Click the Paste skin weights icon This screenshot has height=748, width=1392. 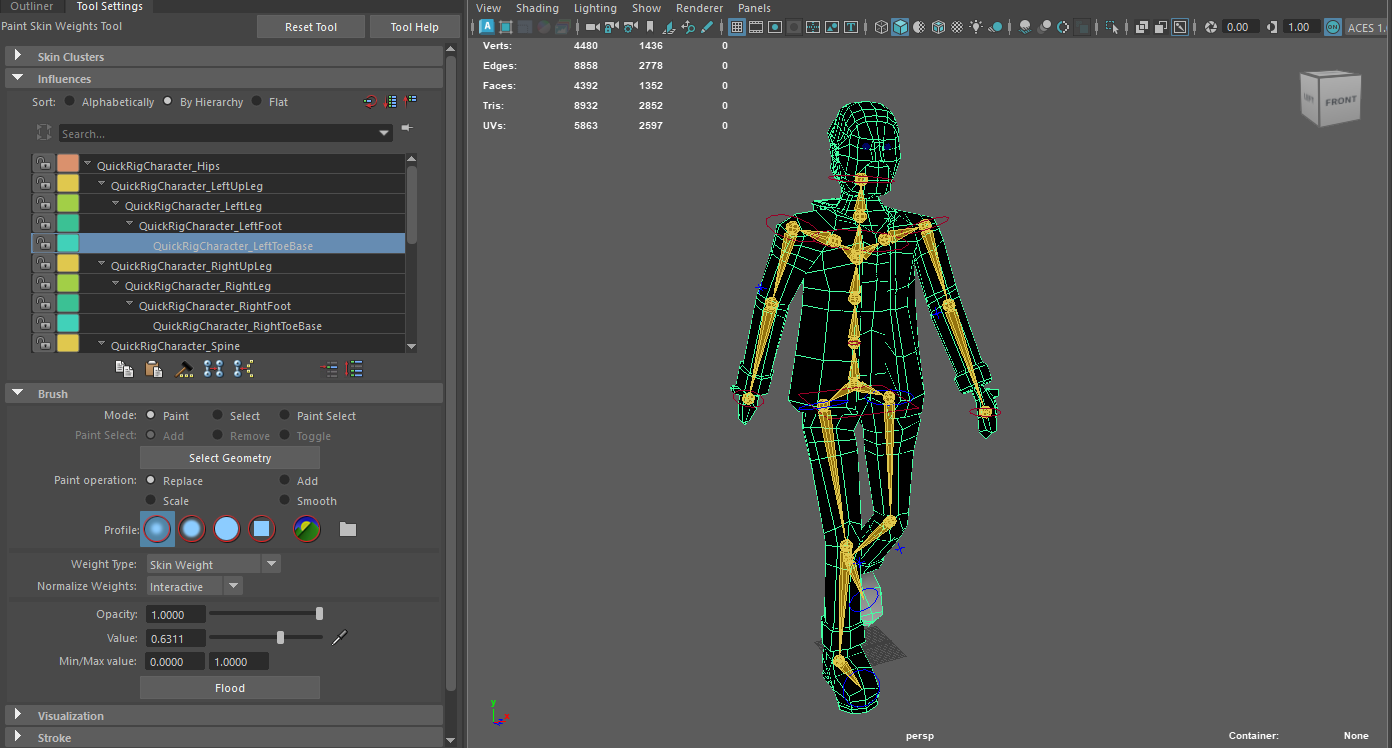pyautogui.click(x=154, y=369)
